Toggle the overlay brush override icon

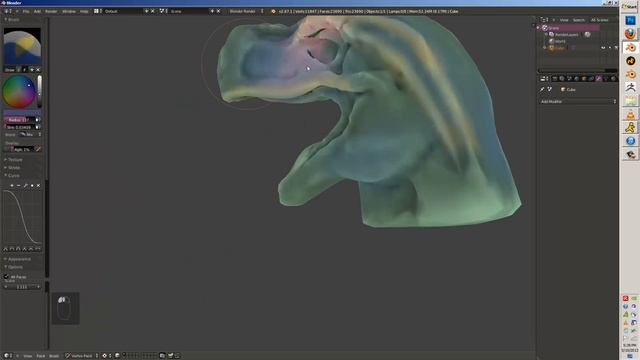tap(38, 149)
